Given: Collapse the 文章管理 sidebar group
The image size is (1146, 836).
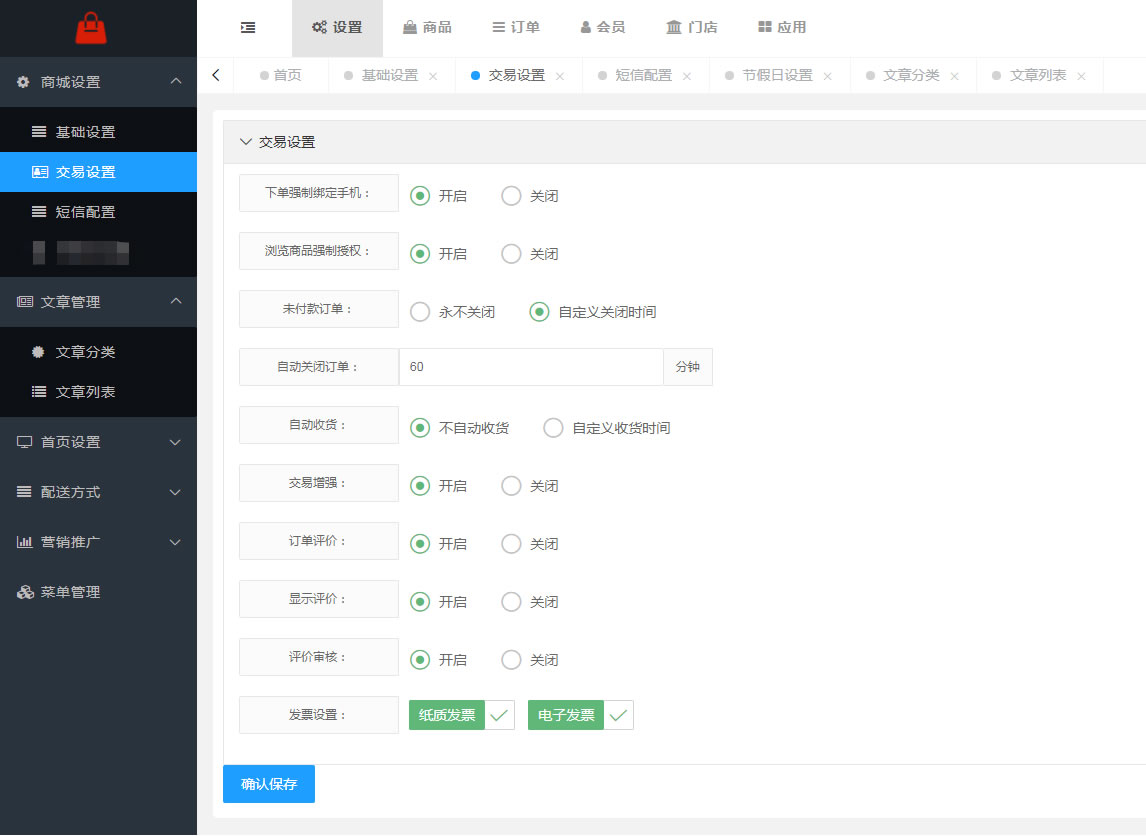Looking at the screenshot, I should (x=176, y=301).
